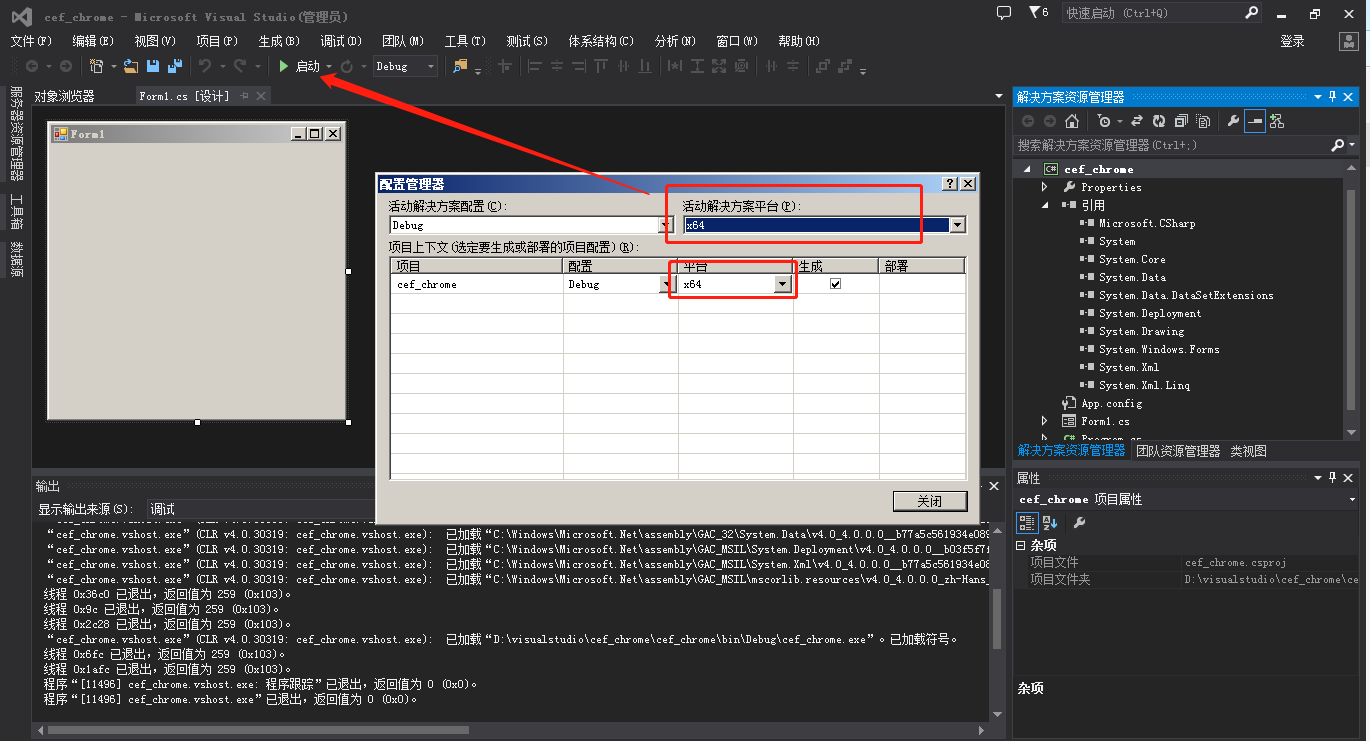Viewport: 1370px width, 741px height.
Task: Switch to the 对象浏览器 tab
Action: click(x=64, y=96)
